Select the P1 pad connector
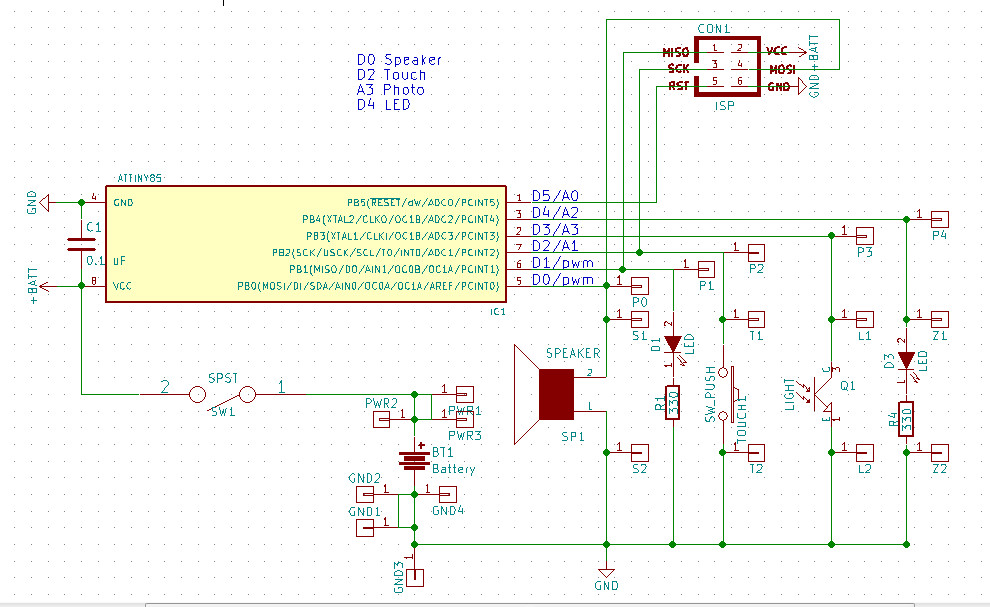This screenshot has height=607, width=990. point(707,270)
